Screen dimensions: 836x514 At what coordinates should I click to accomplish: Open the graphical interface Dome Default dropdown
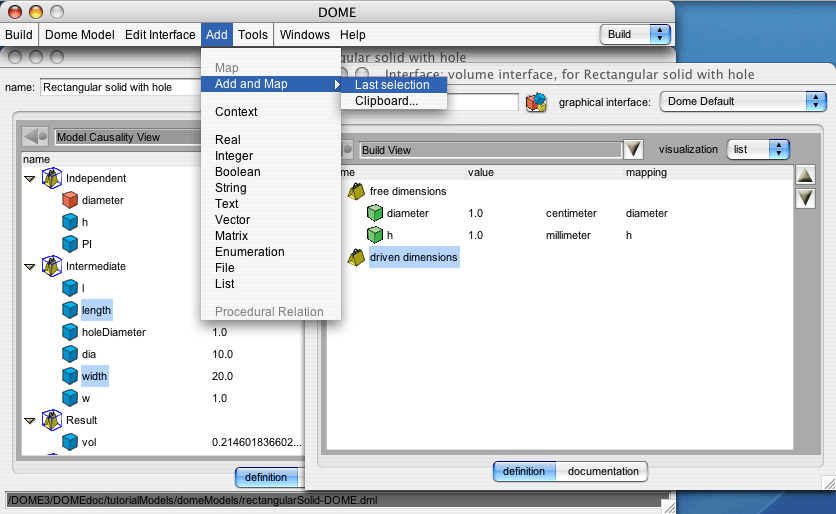[743, 101]
